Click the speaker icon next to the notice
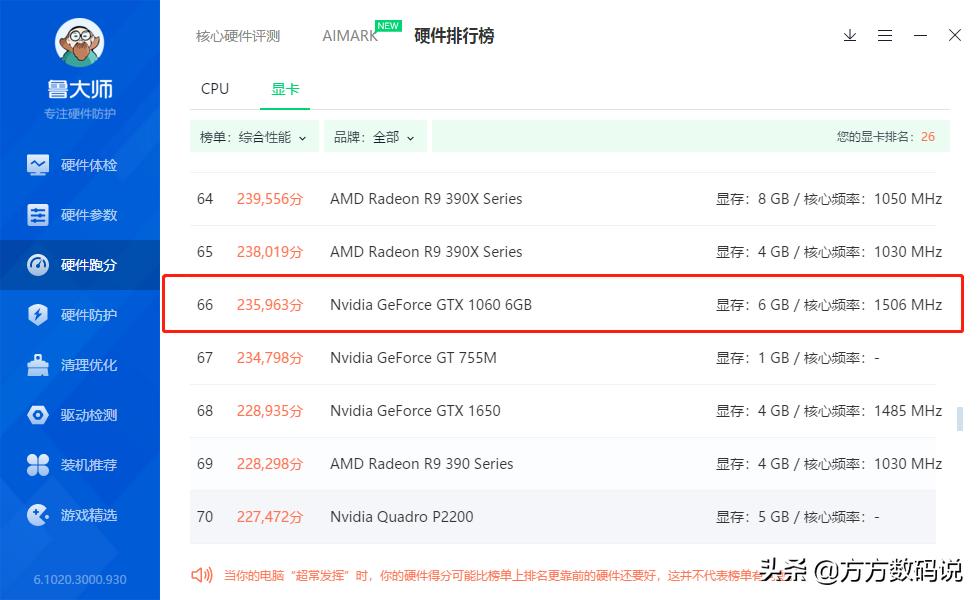Viewport: 980px width, 600px height. point(203,575)
